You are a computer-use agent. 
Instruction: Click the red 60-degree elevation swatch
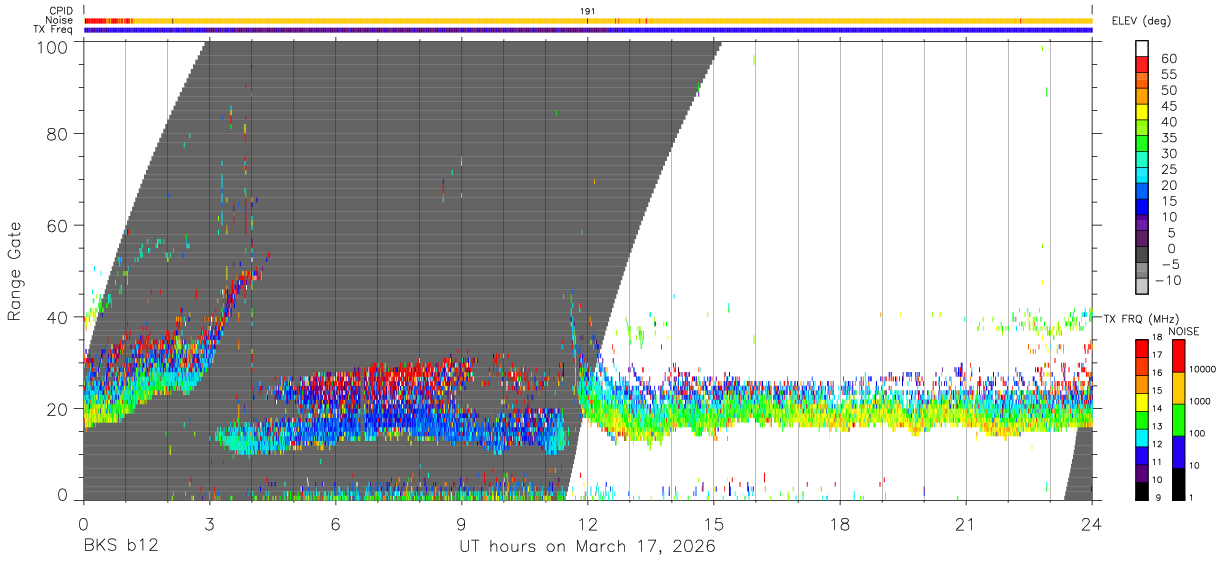tap(1142, 62)
